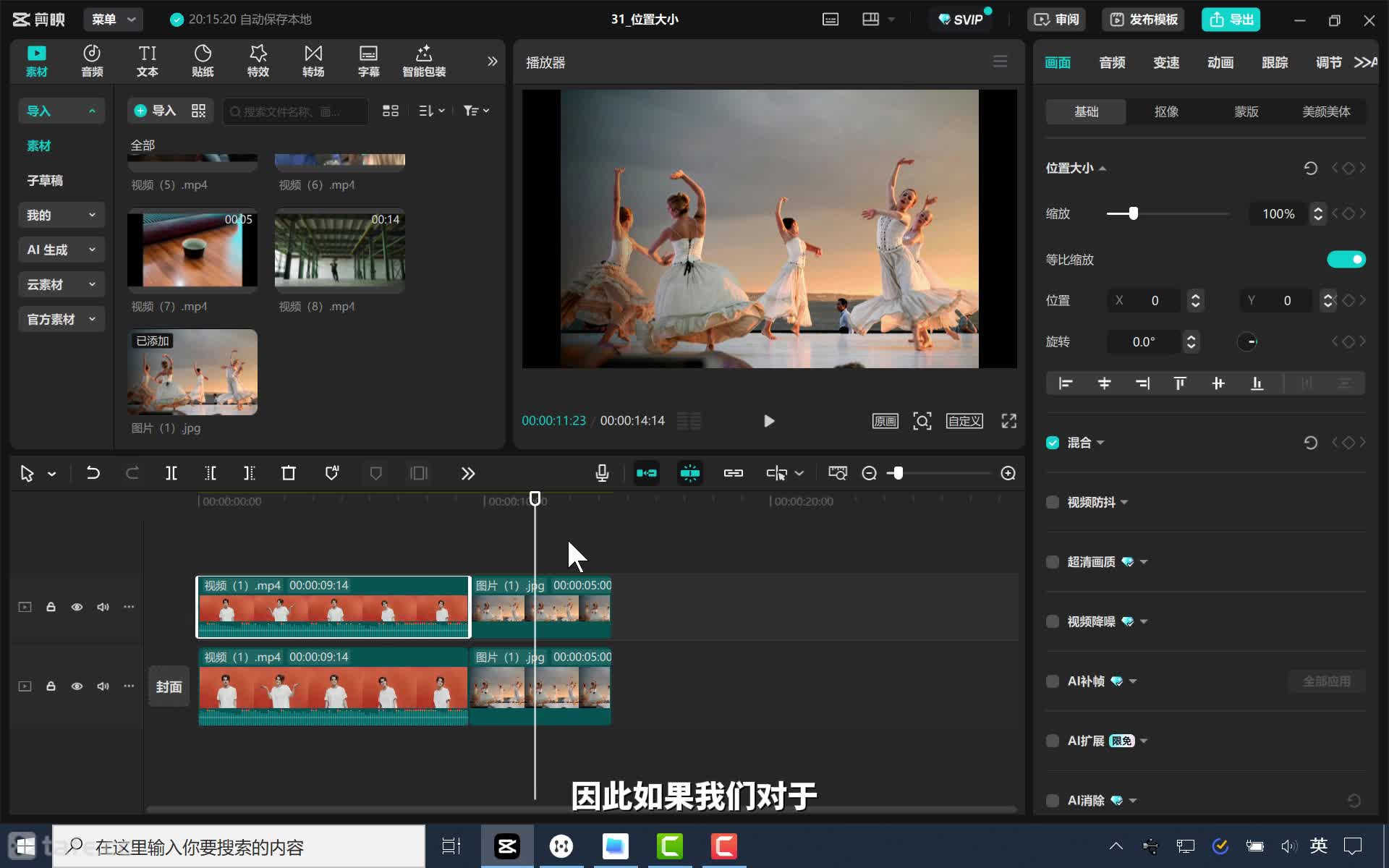Click the fullscreen player icon
Image resolution: width=1389 pixels, height=868 pixels.
click(1009, 421)
